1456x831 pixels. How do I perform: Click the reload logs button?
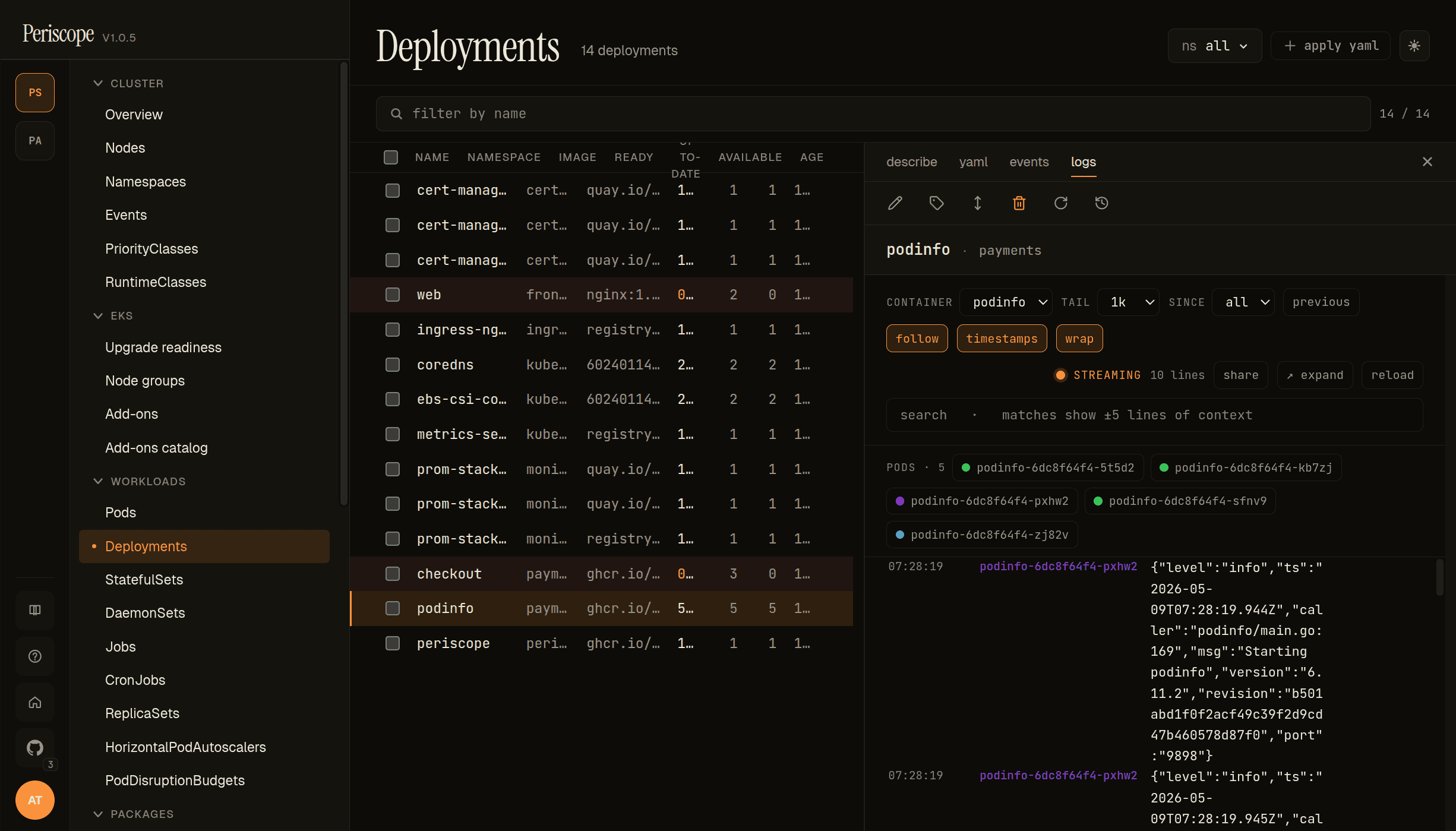tap(1392, 375)
